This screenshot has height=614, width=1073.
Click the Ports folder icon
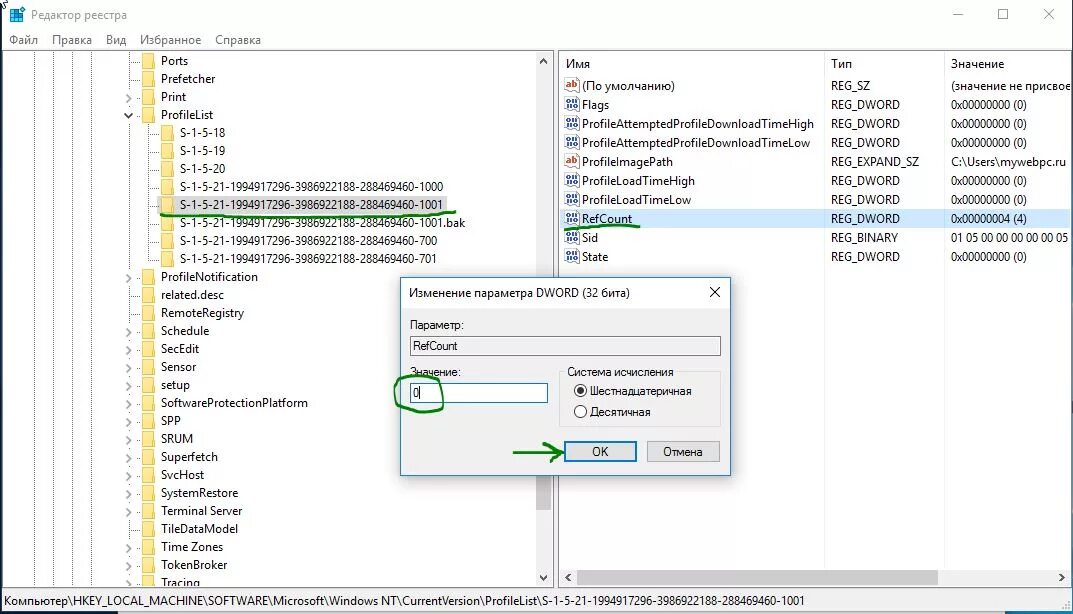(148, 61)
